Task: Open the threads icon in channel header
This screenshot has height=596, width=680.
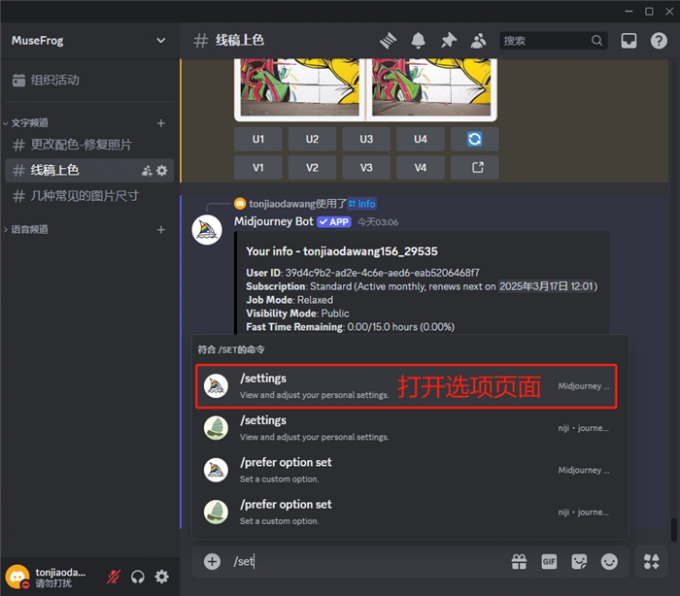Action: [x=388, y=41]
